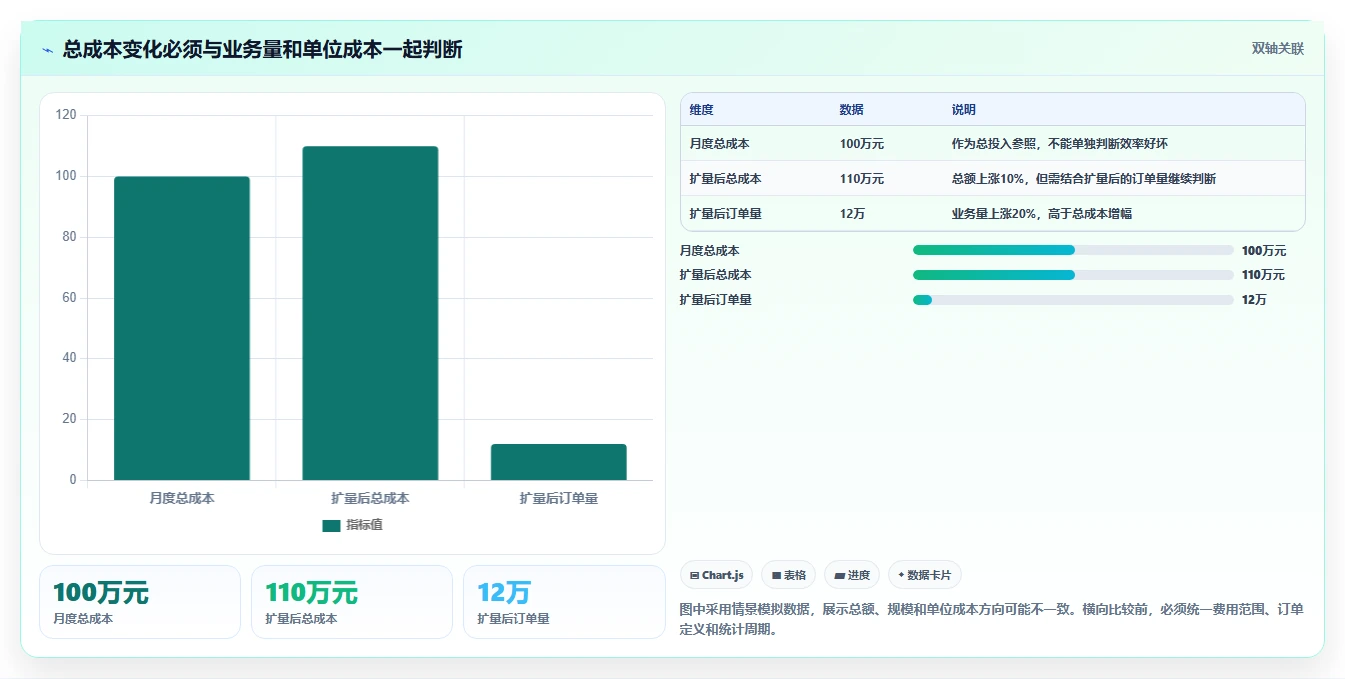Click the 月度总成本 chart bar
Viewport: 1345px width, 679px height.
pyautogui.click(x=182, y=328)
